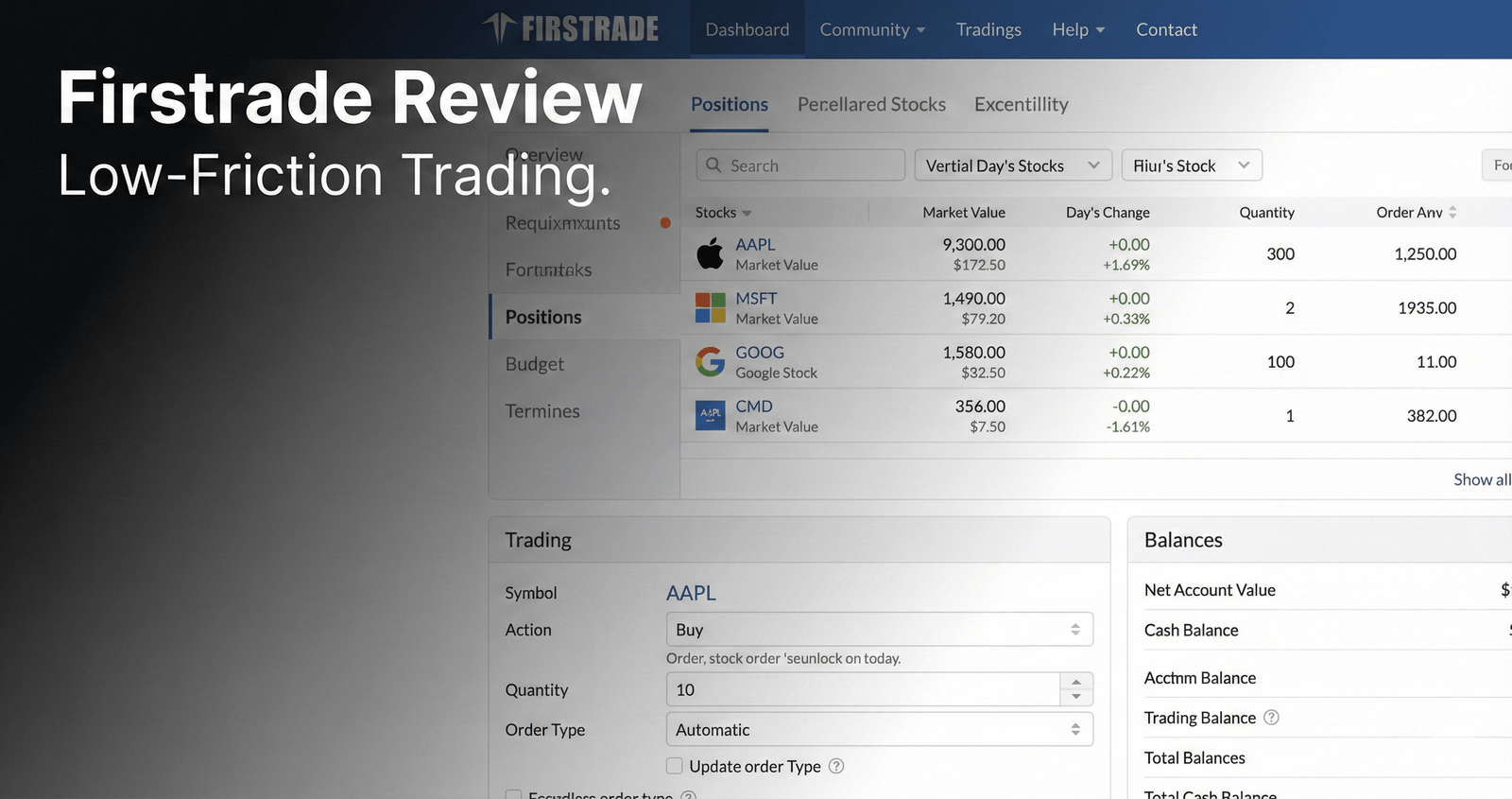Click the AAPL symbol in Trading panel
The height and width of the screenshot is (799, 1512).
coord(691,593)
